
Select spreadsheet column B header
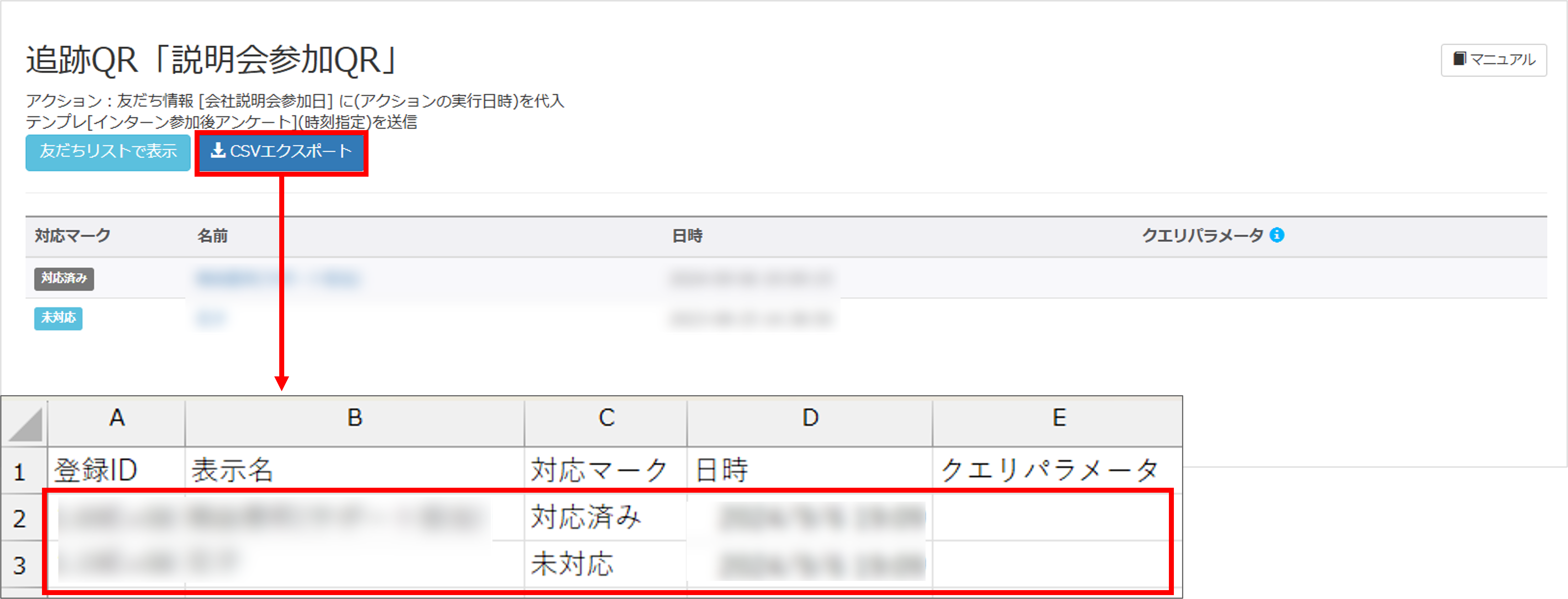pos(354,418)
